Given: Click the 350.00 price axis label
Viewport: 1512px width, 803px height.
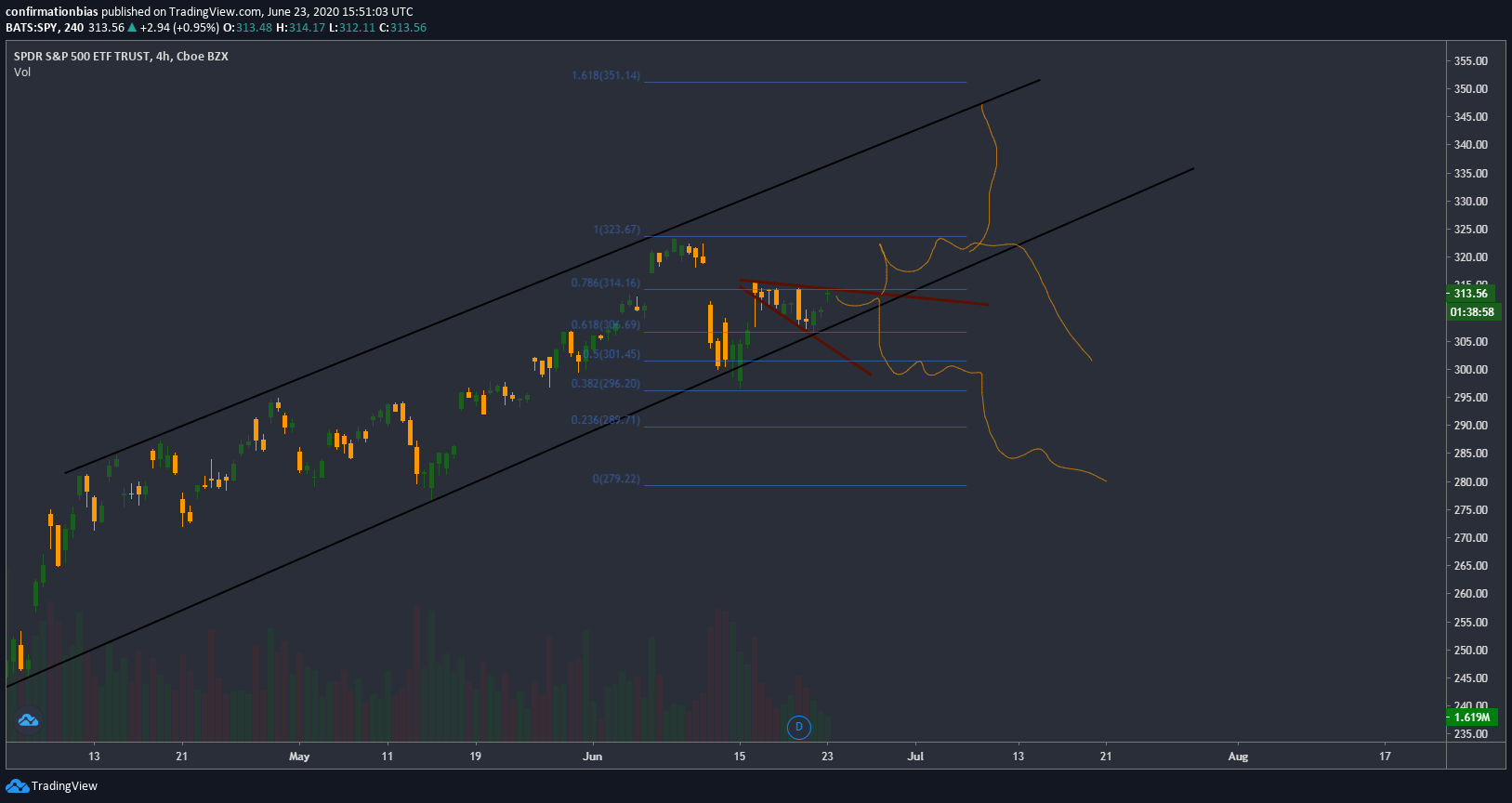Looking at the screenshot, I should 1471,89.
